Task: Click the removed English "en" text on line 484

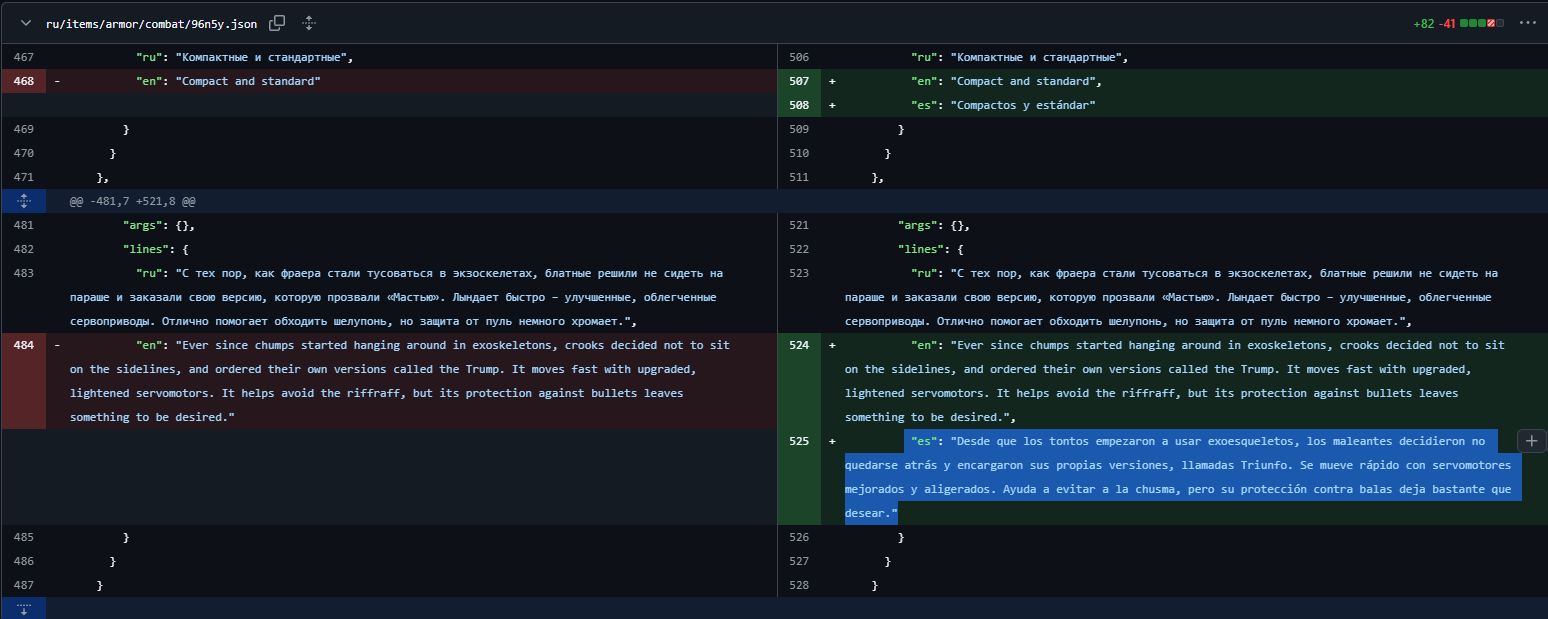Action: 399,381
